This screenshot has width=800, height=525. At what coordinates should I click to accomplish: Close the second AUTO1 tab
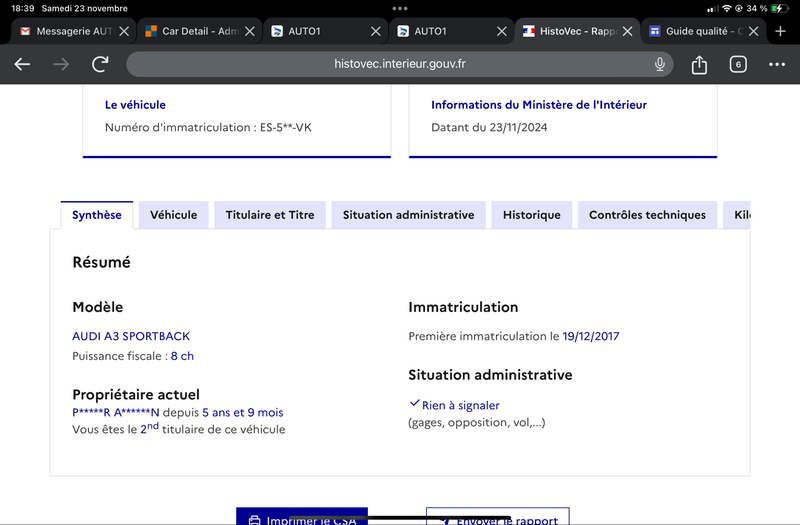(502, 32)
